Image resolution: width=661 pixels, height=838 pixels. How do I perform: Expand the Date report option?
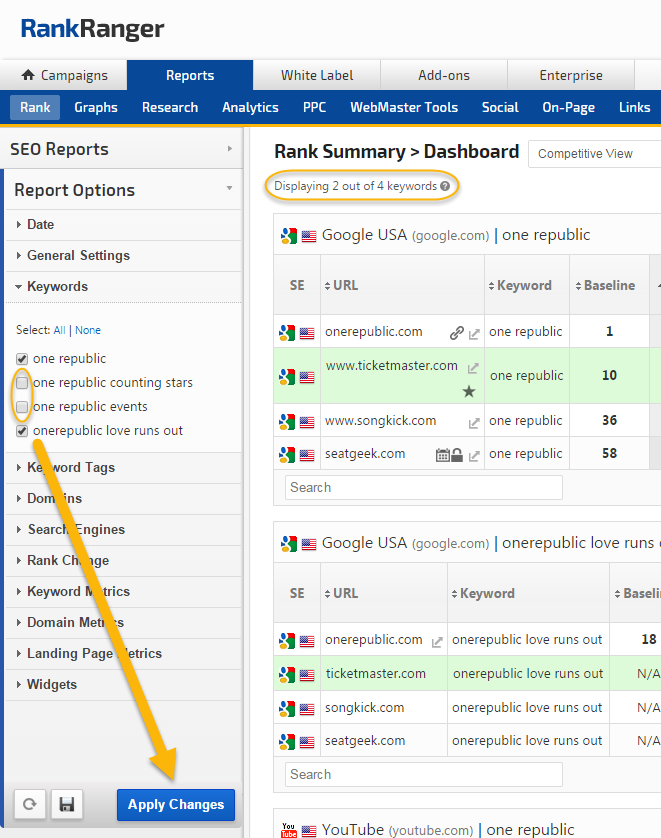41,225
